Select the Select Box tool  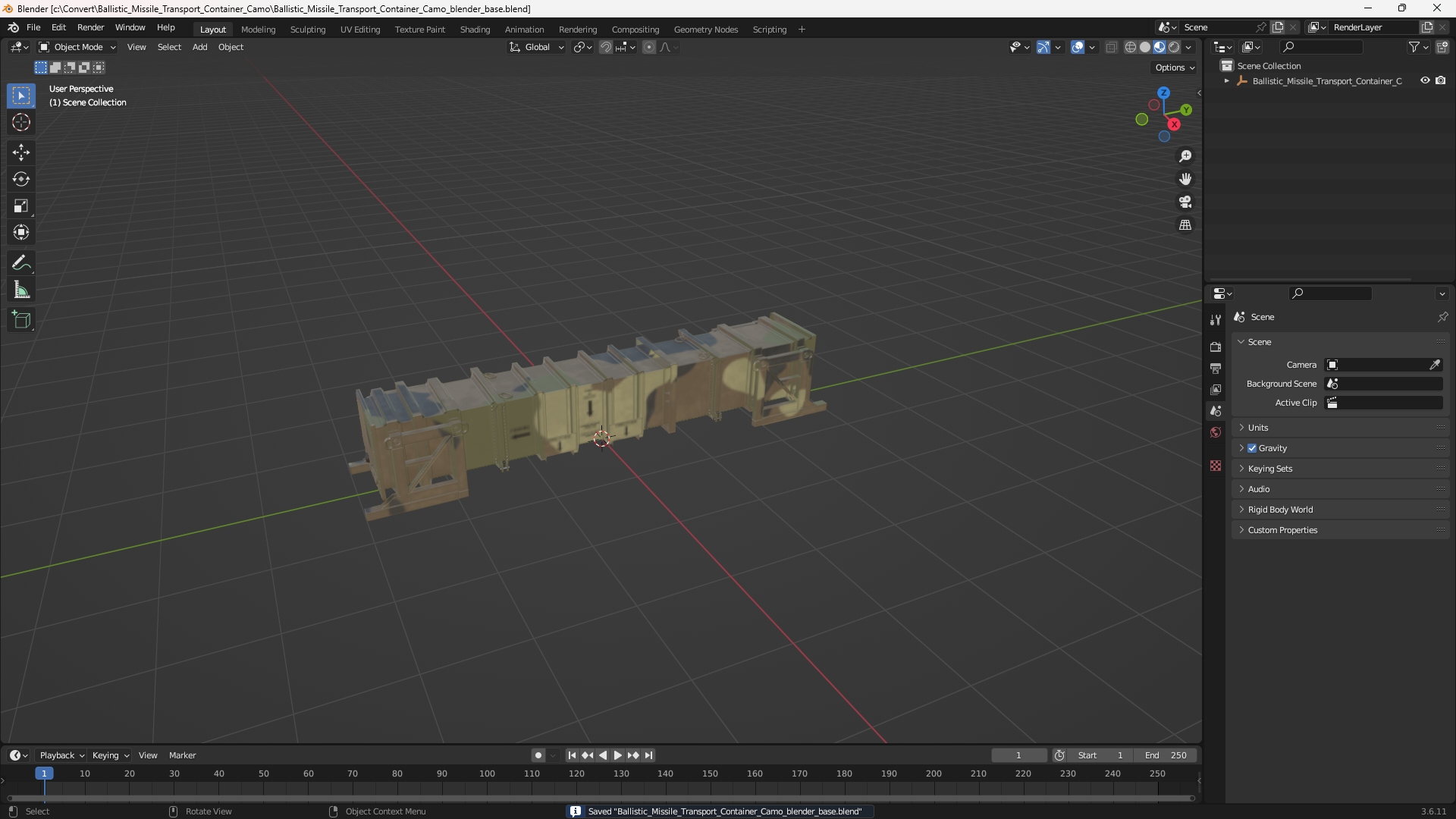tap(21, 96)
